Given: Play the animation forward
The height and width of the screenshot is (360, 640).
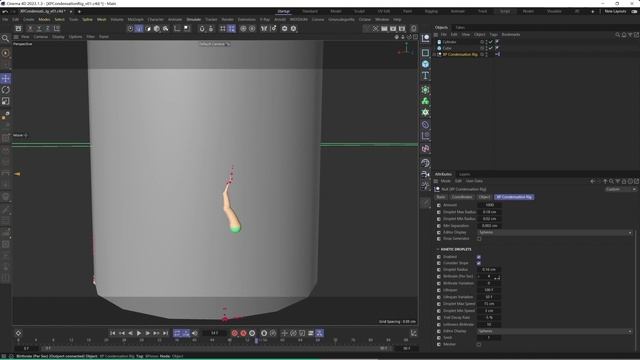Looking at the screenshot, I should click(x=139, y=333).
